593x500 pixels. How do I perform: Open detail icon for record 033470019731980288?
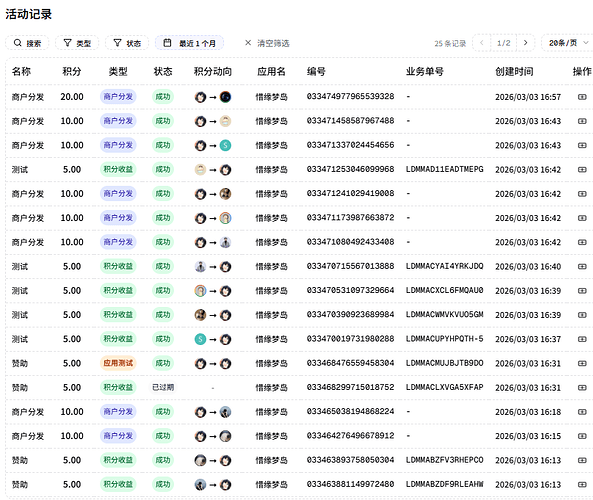(582, 339)
